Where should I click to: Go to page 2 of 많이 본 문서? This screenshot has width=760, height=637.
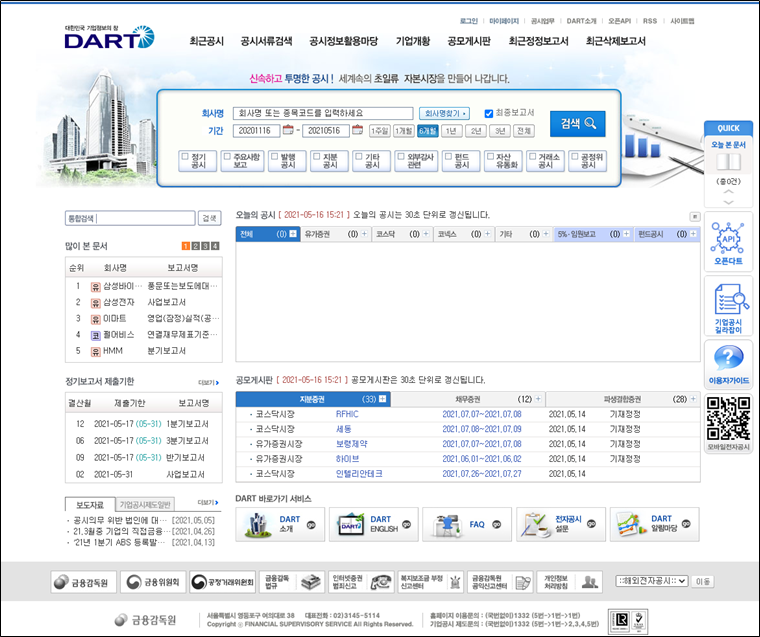pos(196,246)
